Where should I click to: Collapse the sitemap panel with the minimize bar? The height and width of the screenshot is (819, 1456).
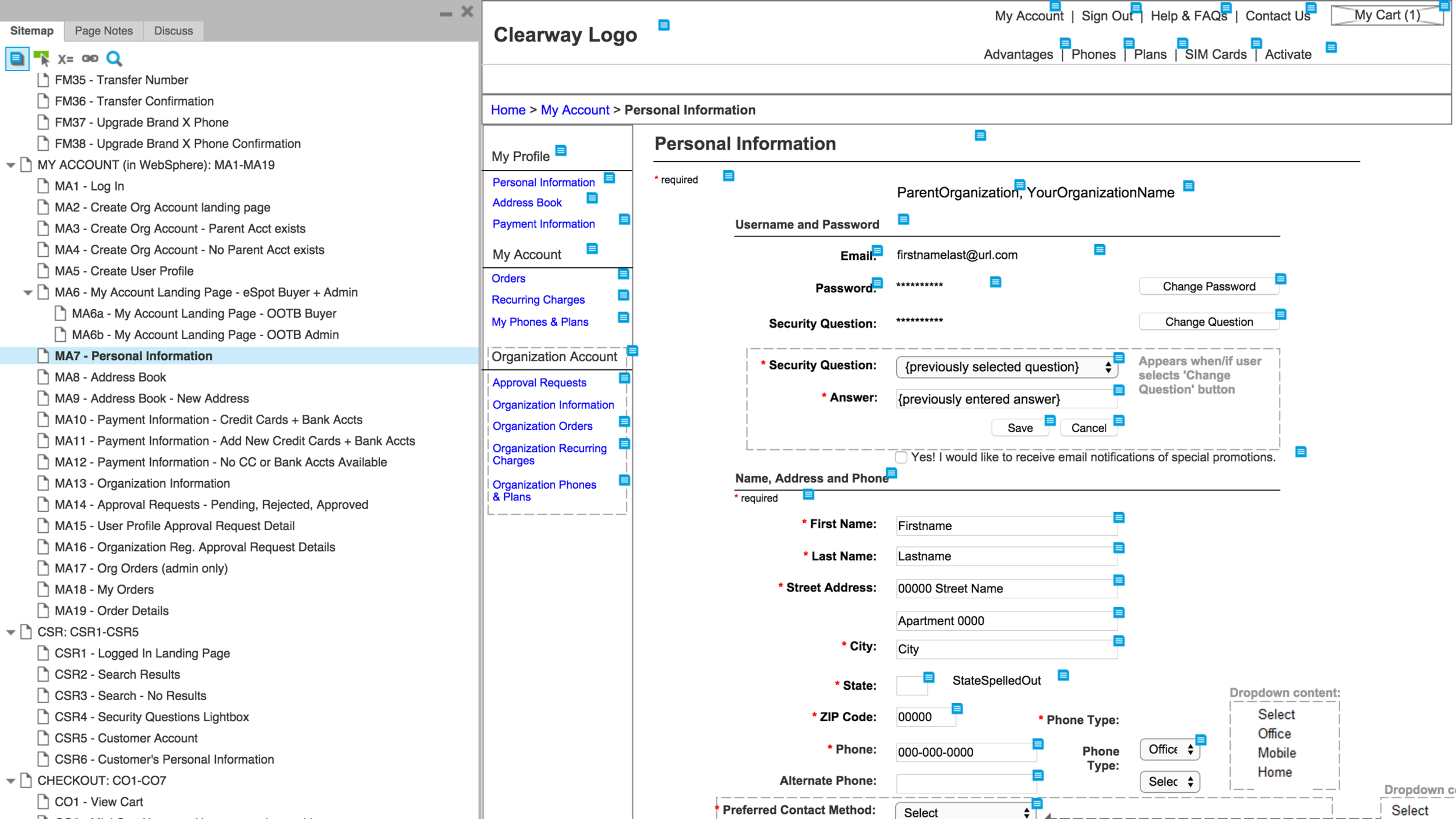click(x=446, y=14)
